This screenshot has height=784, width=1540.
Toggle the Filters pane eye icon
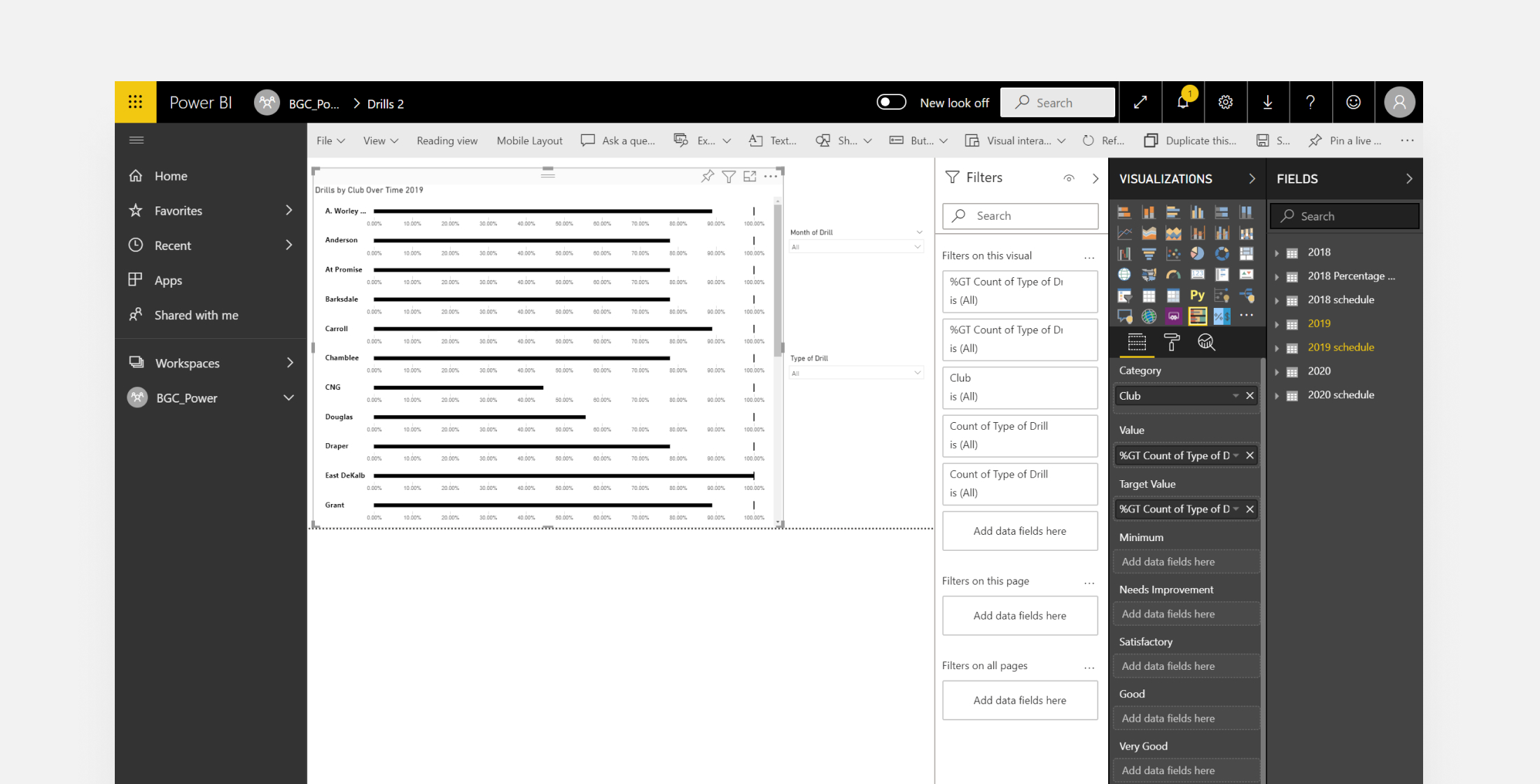click(1069, 178)
